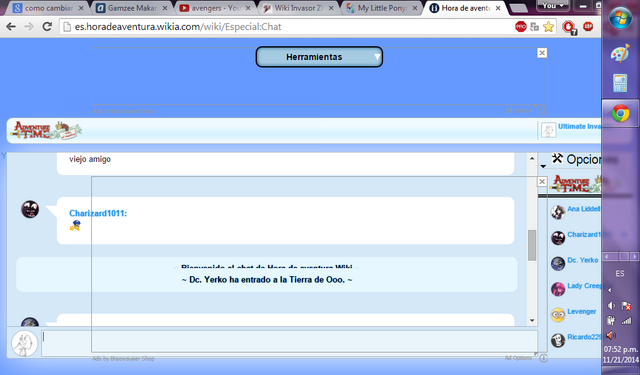Switch to the Gamzee Makara tab
Screen dimensions: 640x375
[131, 8]
